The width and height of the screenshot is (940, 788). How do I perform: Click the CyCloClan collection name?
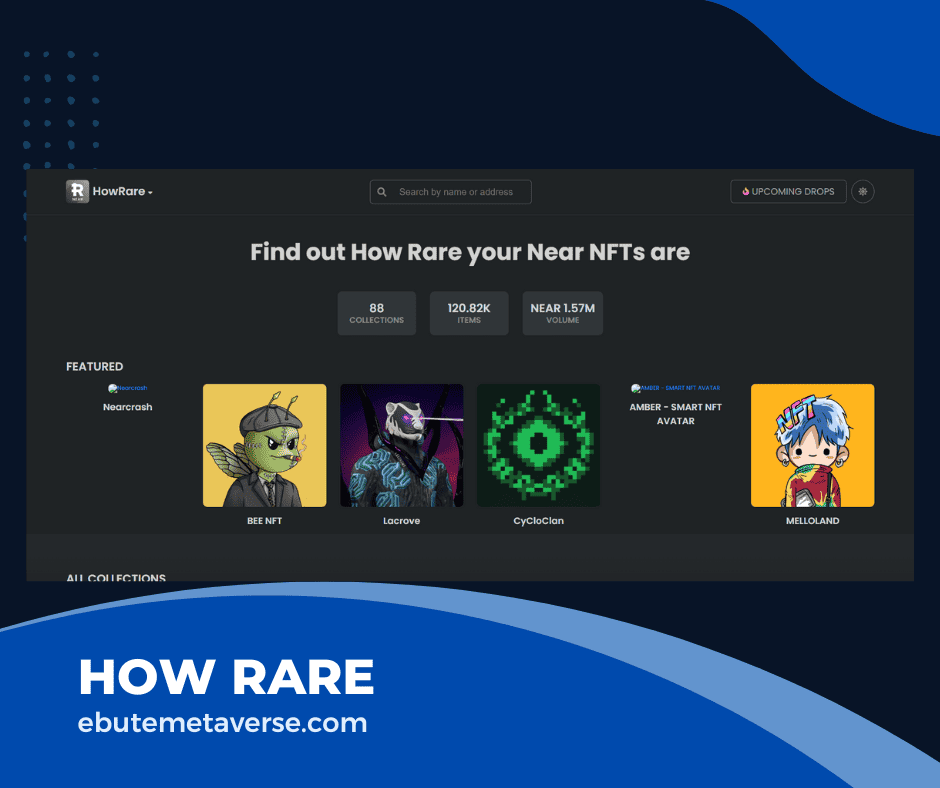click(x=538, y=521)
